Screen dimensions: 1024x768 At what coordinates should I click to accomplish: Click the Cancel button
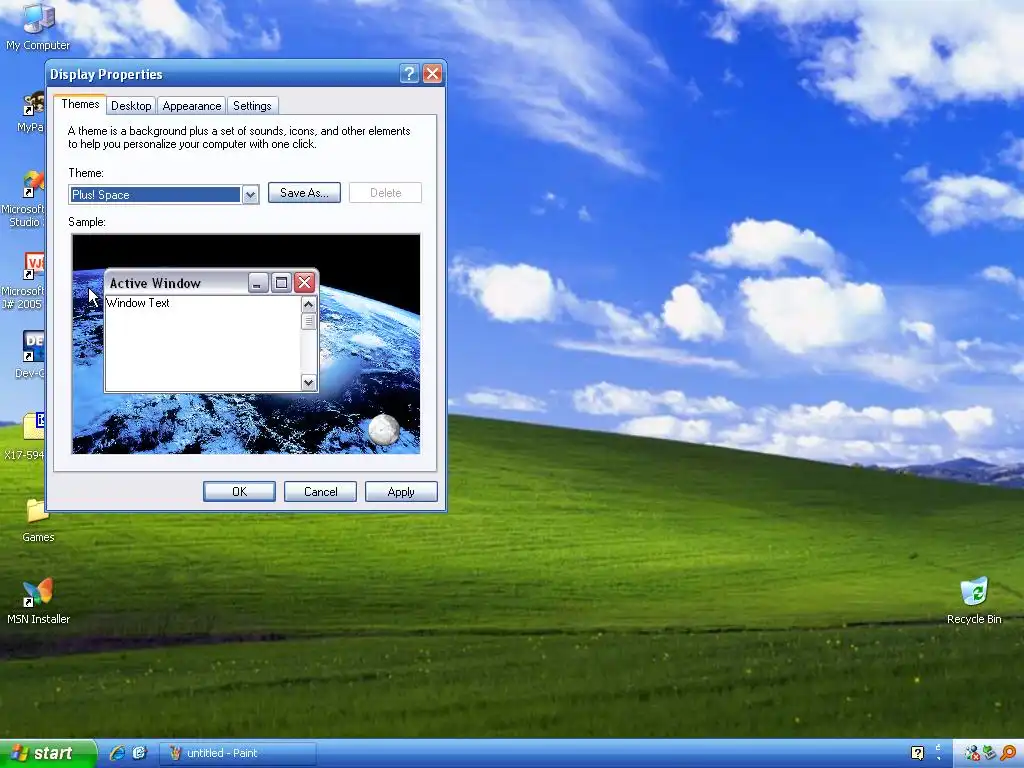click(x=321, y=492)
